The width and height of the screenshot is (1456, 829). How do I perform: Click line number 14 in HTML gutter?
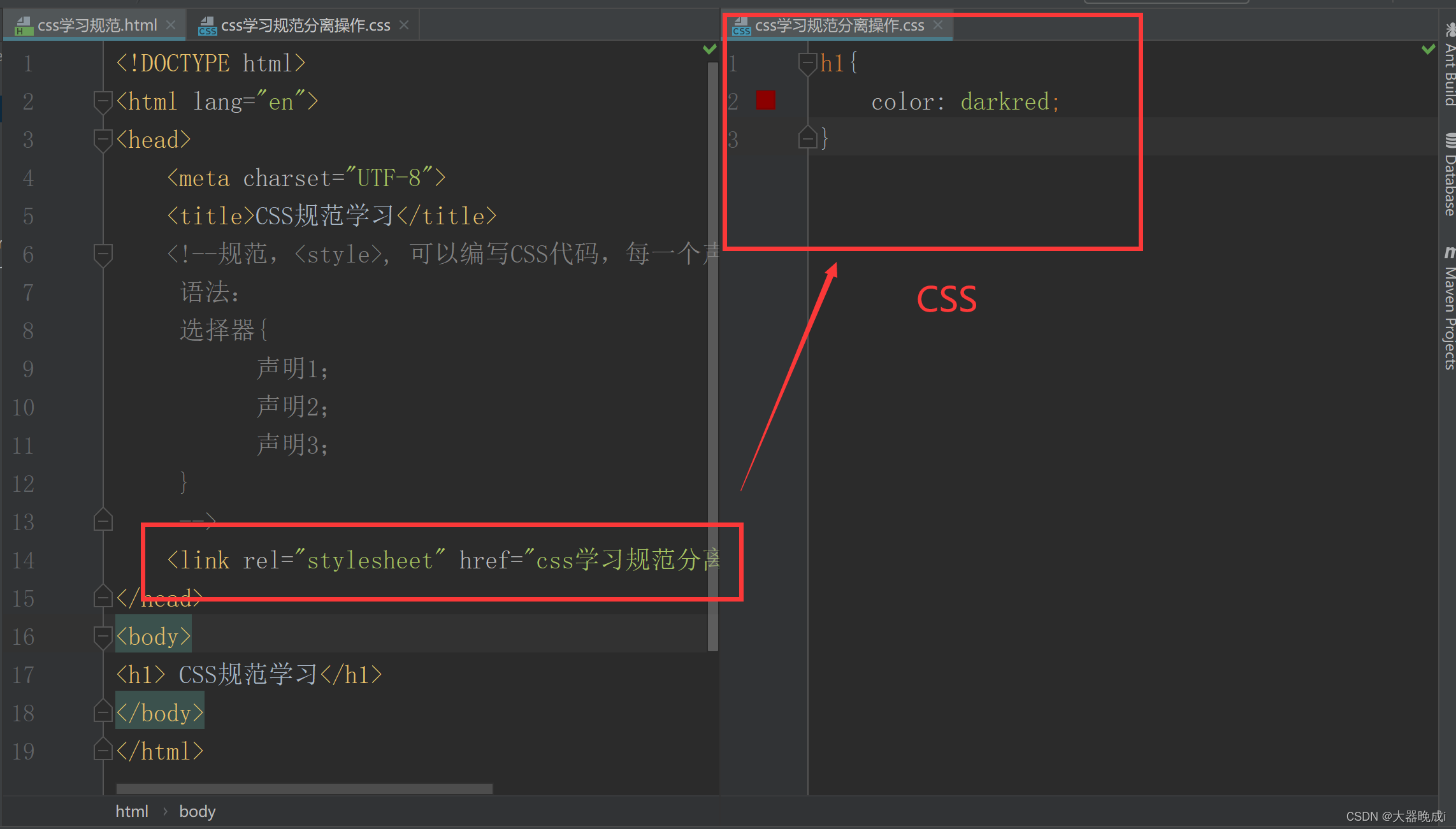(x=24, y=561)
